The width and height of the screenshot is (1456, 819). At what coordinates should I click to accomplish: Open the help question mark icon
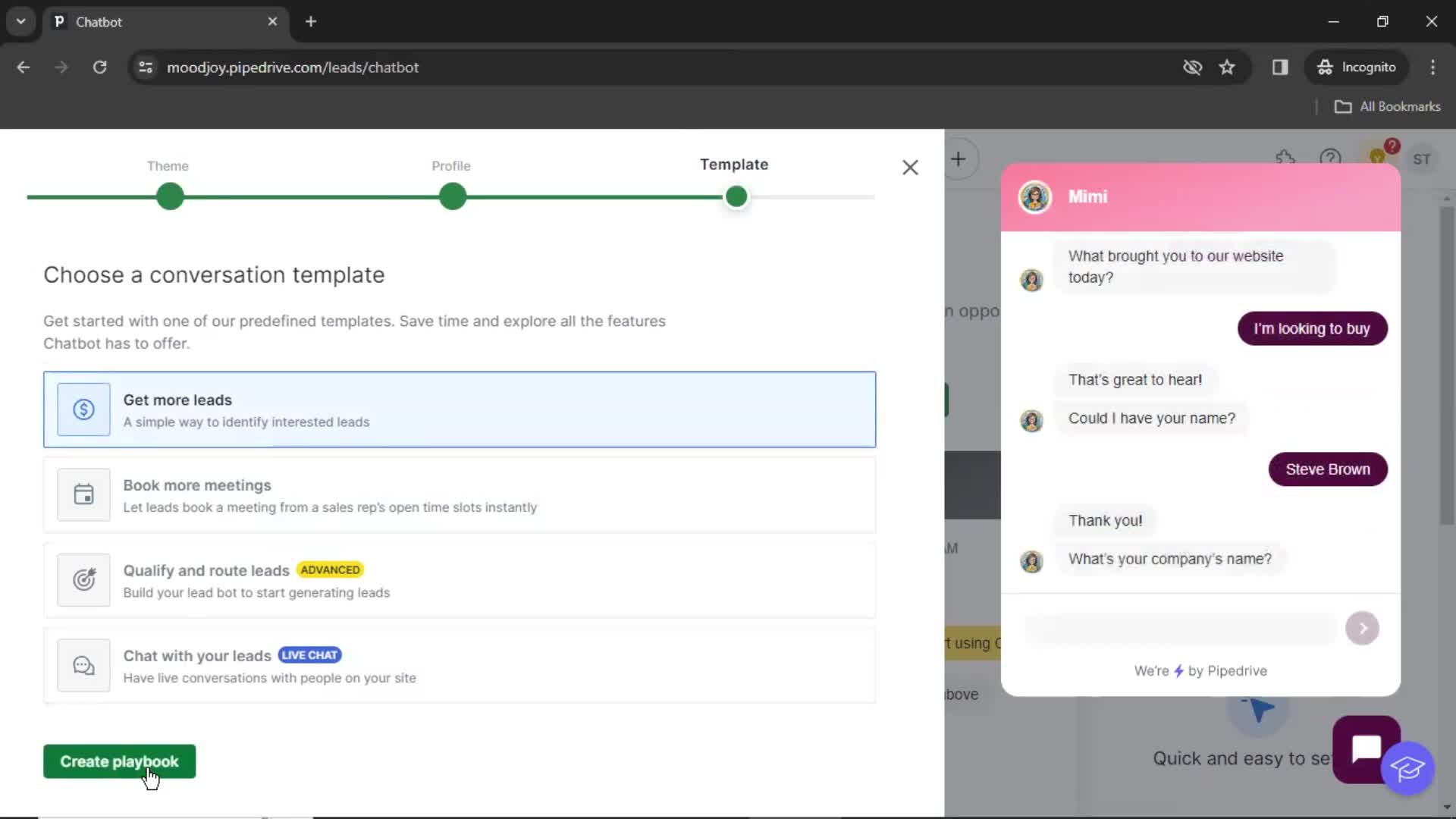point(1330,158)
